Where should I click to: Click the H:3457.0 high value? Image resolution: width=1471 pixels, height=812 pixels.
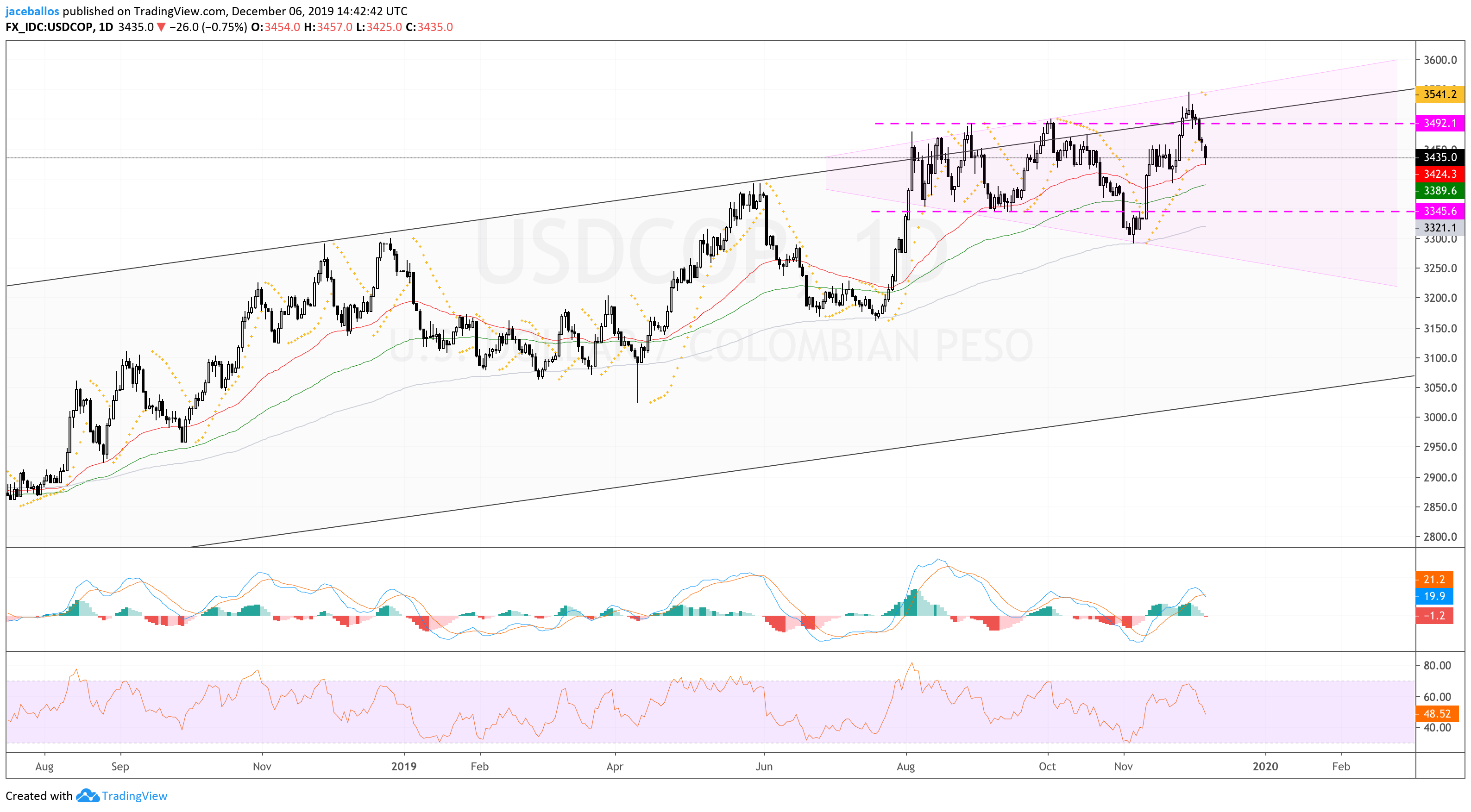328,27
